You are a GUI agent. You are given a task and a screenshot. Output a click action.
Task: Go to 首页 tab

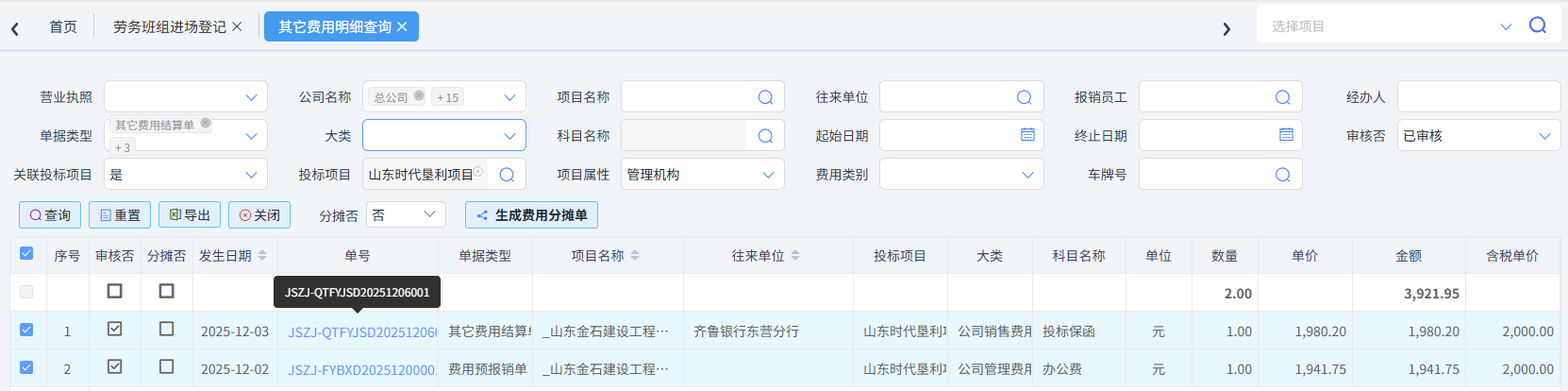tap(63, 27)
